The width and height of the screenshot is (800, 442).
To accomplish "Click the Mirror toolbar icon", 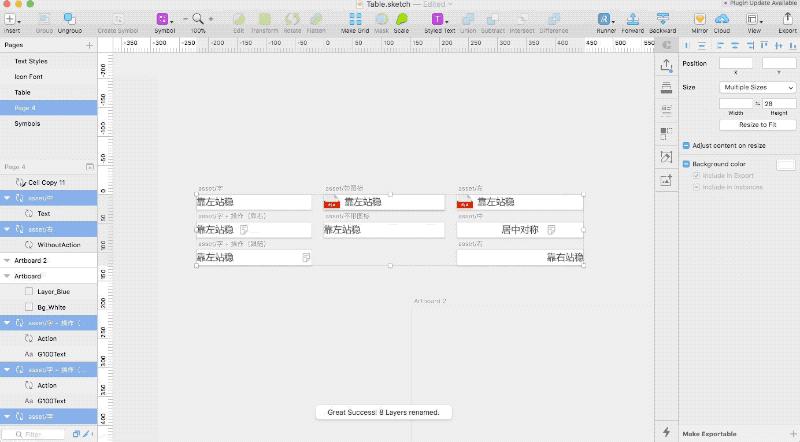I will 699,19.
